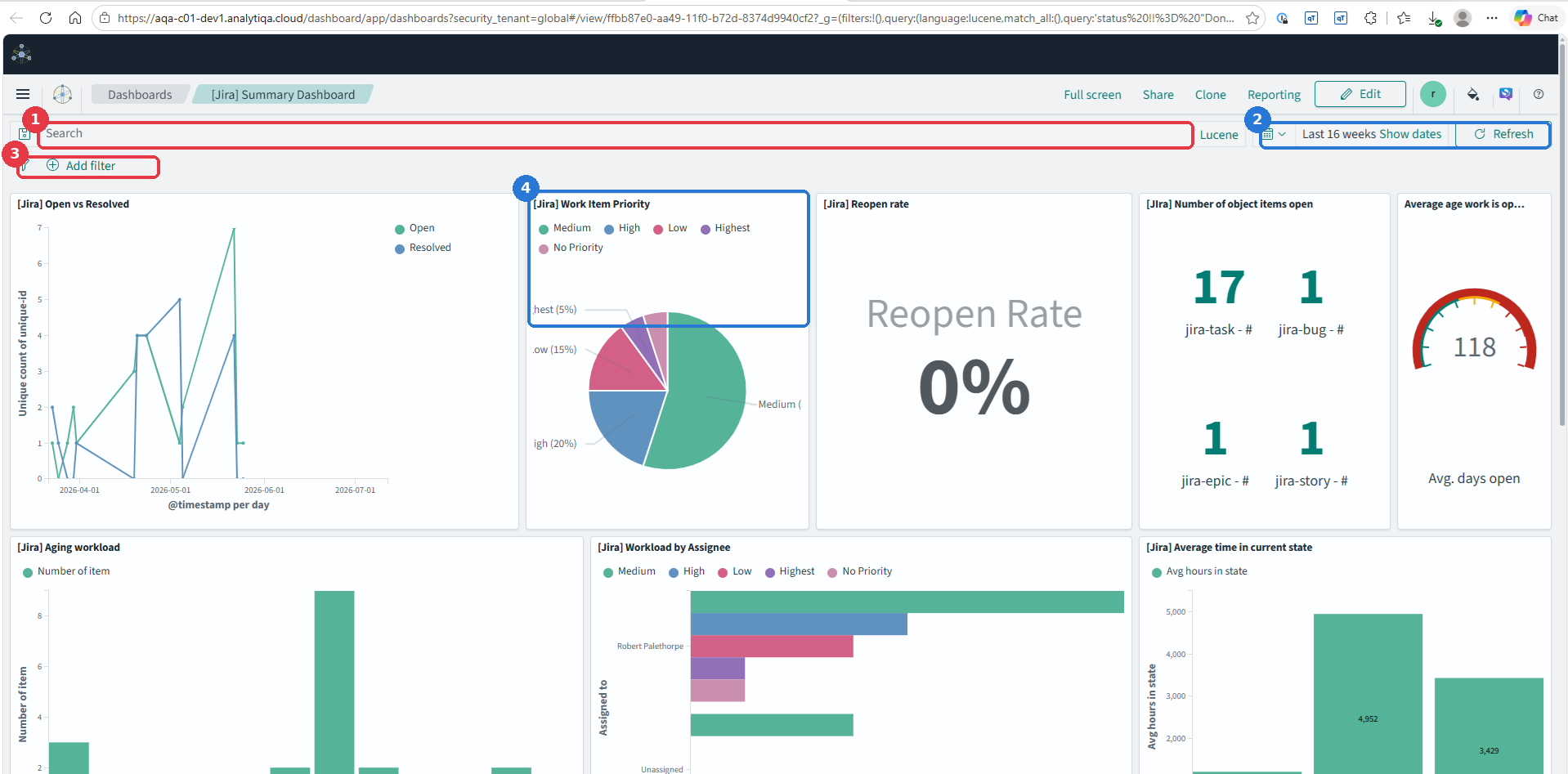1568x774 pixels.
Task: Click the plus icon of Add filter
Action: (x=52, y=165)
